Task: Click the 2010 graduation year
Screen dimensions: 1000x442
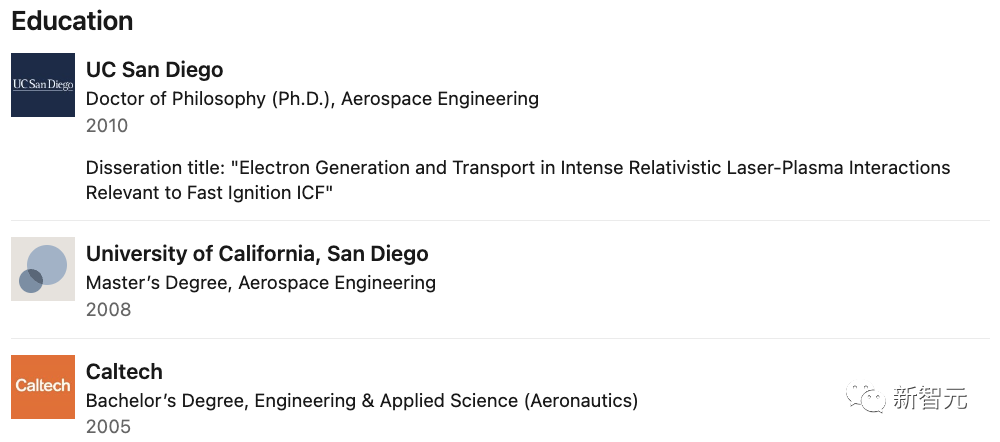Action: tap(107, 126)
